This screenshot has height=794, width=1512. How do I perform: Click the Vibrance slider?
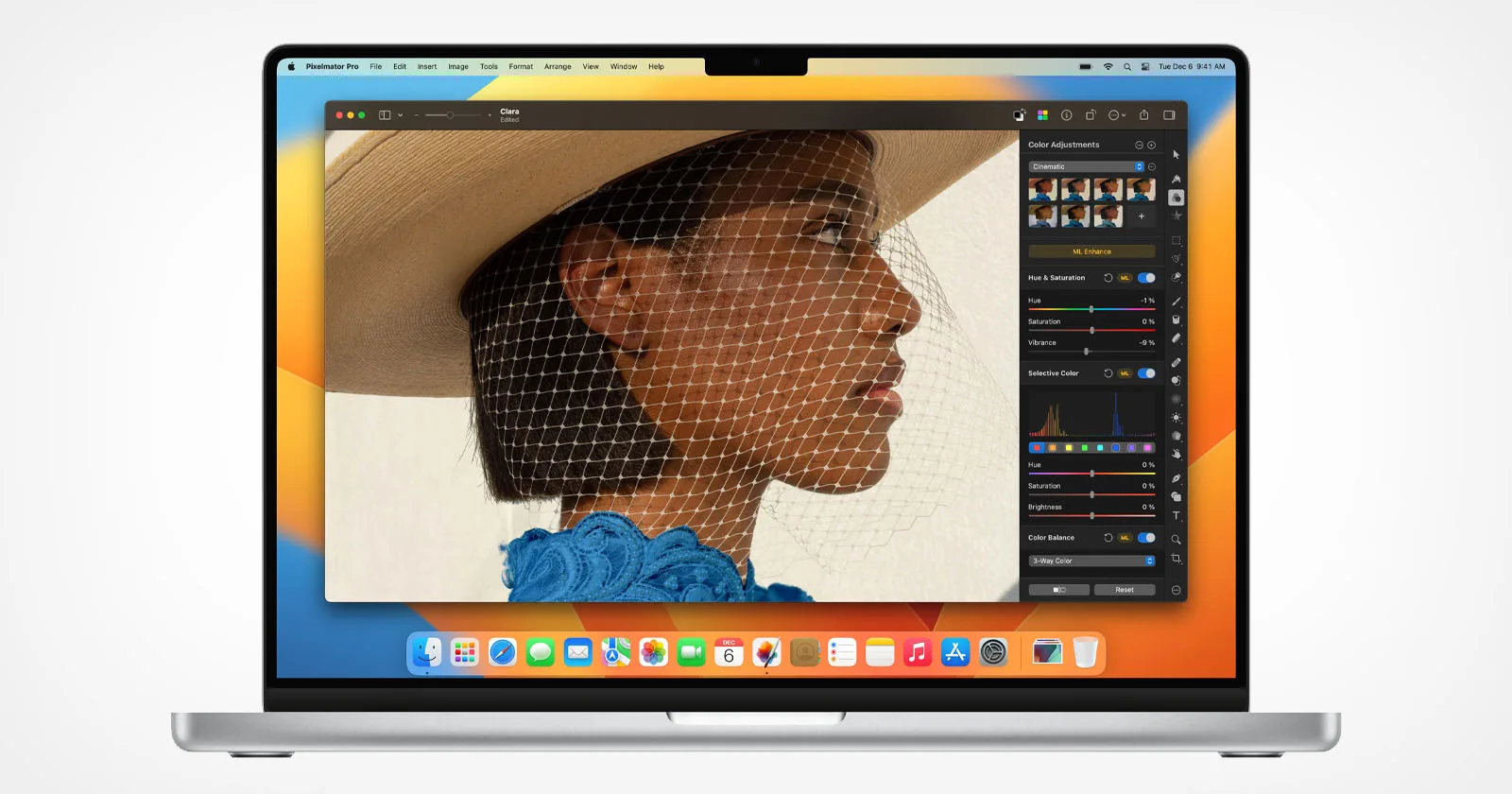(x=1091, y=351)
